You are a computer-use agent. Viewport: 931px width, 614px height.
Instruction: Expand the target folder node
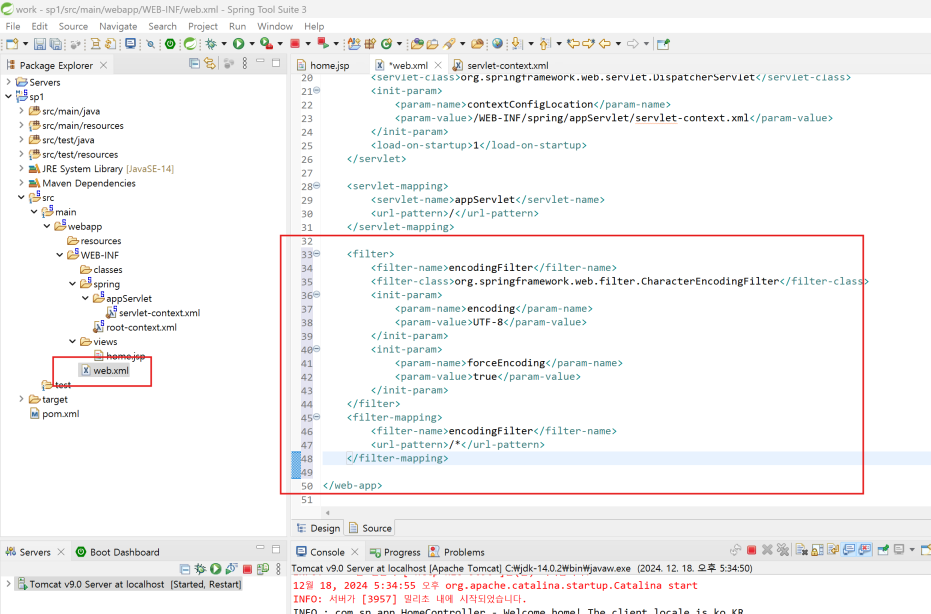(x=21, y=399)
